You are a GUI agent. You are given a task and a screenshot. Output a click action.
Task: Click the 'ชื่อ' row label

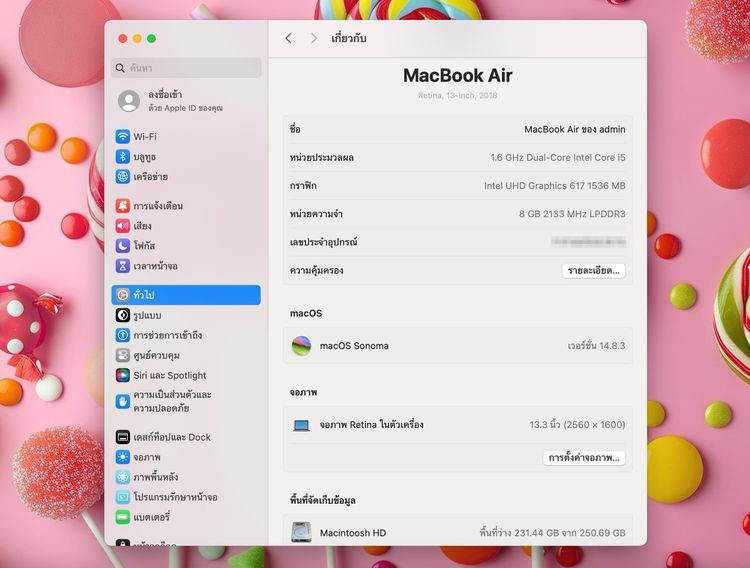pyautogui.click(x=295, y=129)
